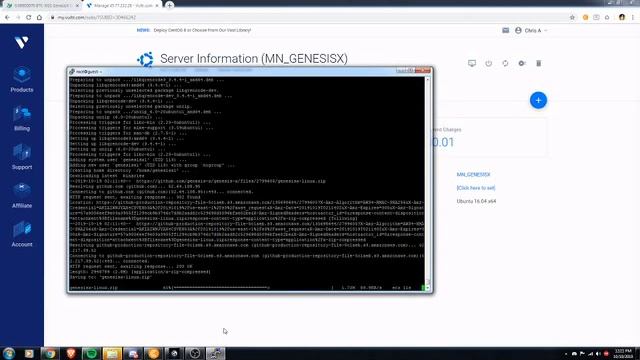Click the browser home icon
Image resolution: width=640 pixels, height=360 pixels.
click(39, 18)
